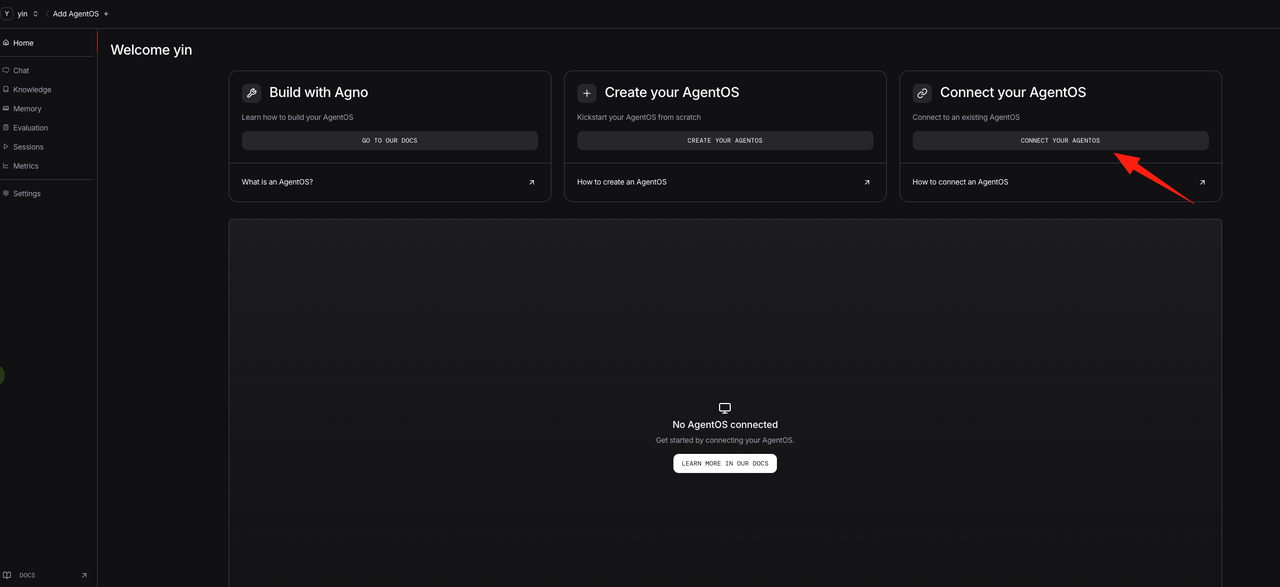The image size is (1280, 587).
Task: Click the monitor icon above No AgentOS connected
Action: point(725,408)
